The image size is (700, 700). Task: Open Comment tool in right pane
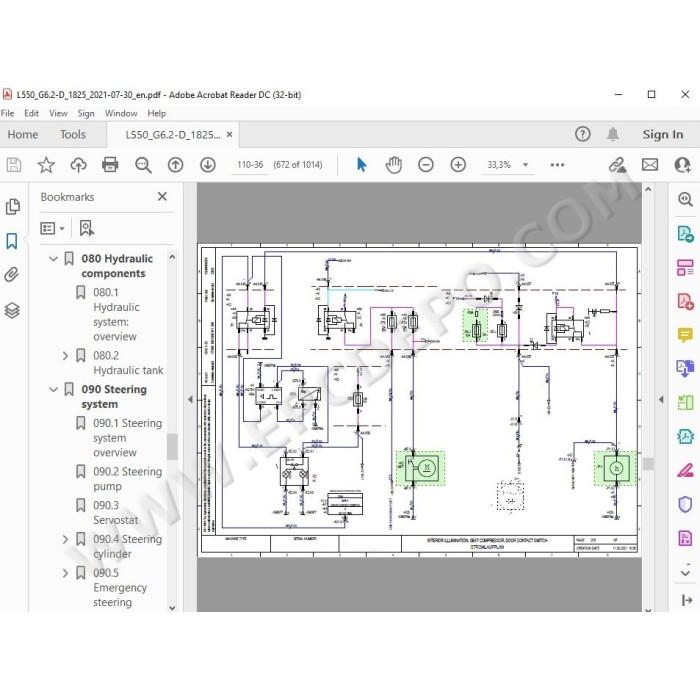point(685,335)
